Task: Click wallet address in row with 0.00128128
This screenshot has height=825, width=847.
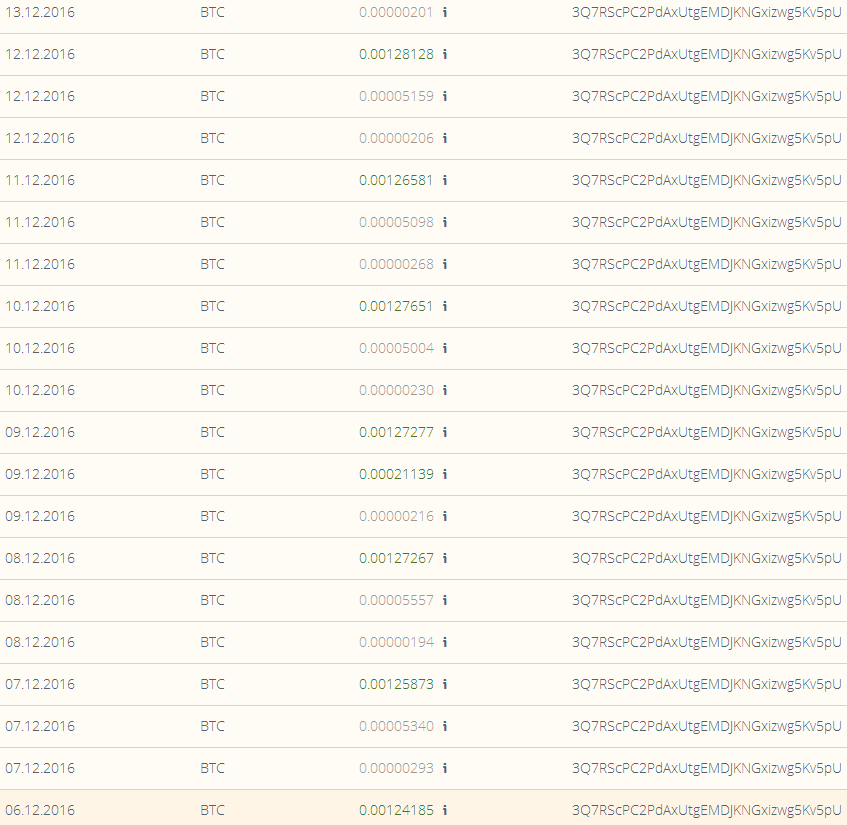Action: [x=707, y=54]
